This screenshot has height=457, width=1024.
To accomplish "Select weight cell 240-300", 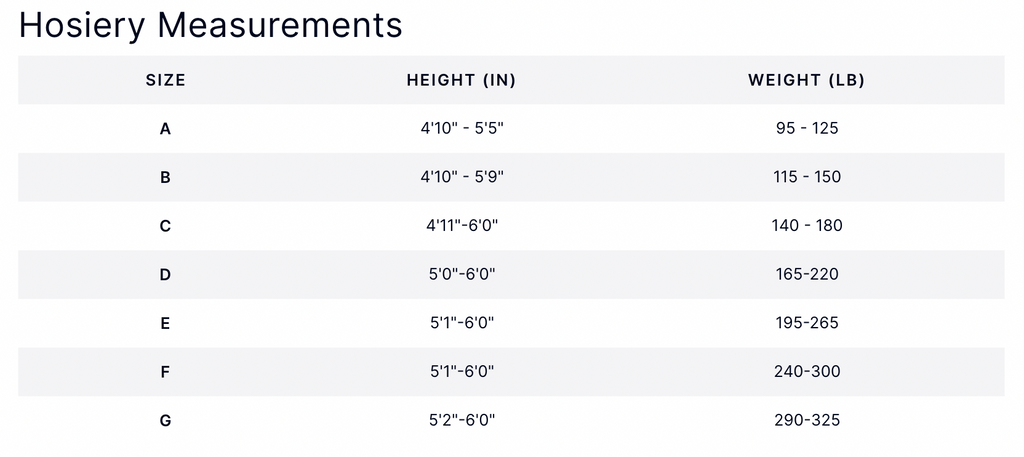I will [x=807, y=372].
